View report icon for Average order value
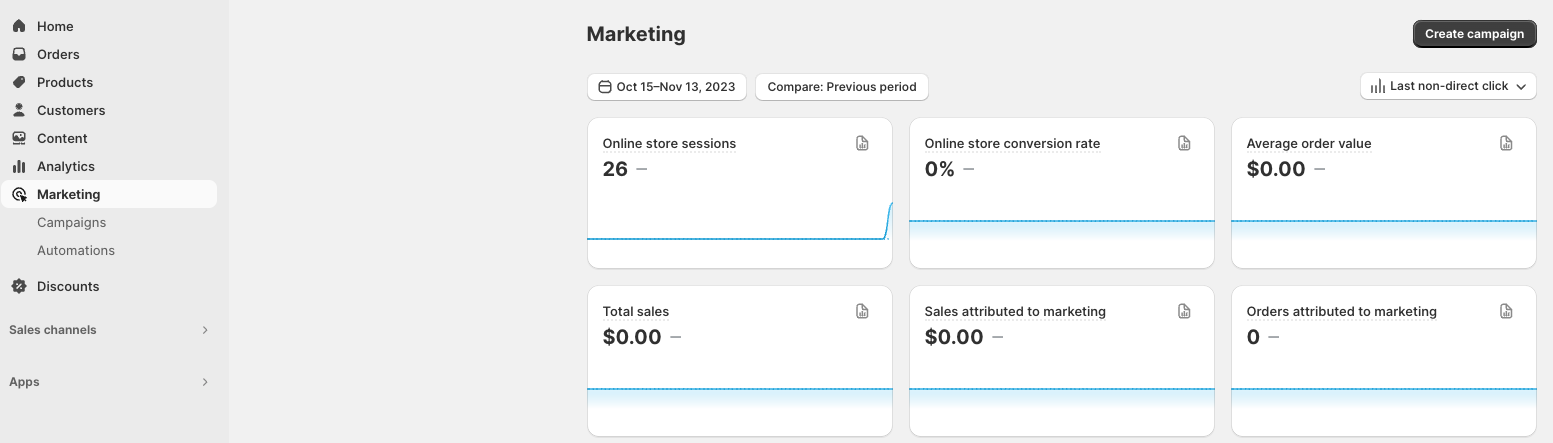The height and width of the screenshot is (443, 1553). pyautogui.click(x=1506, y=144)
